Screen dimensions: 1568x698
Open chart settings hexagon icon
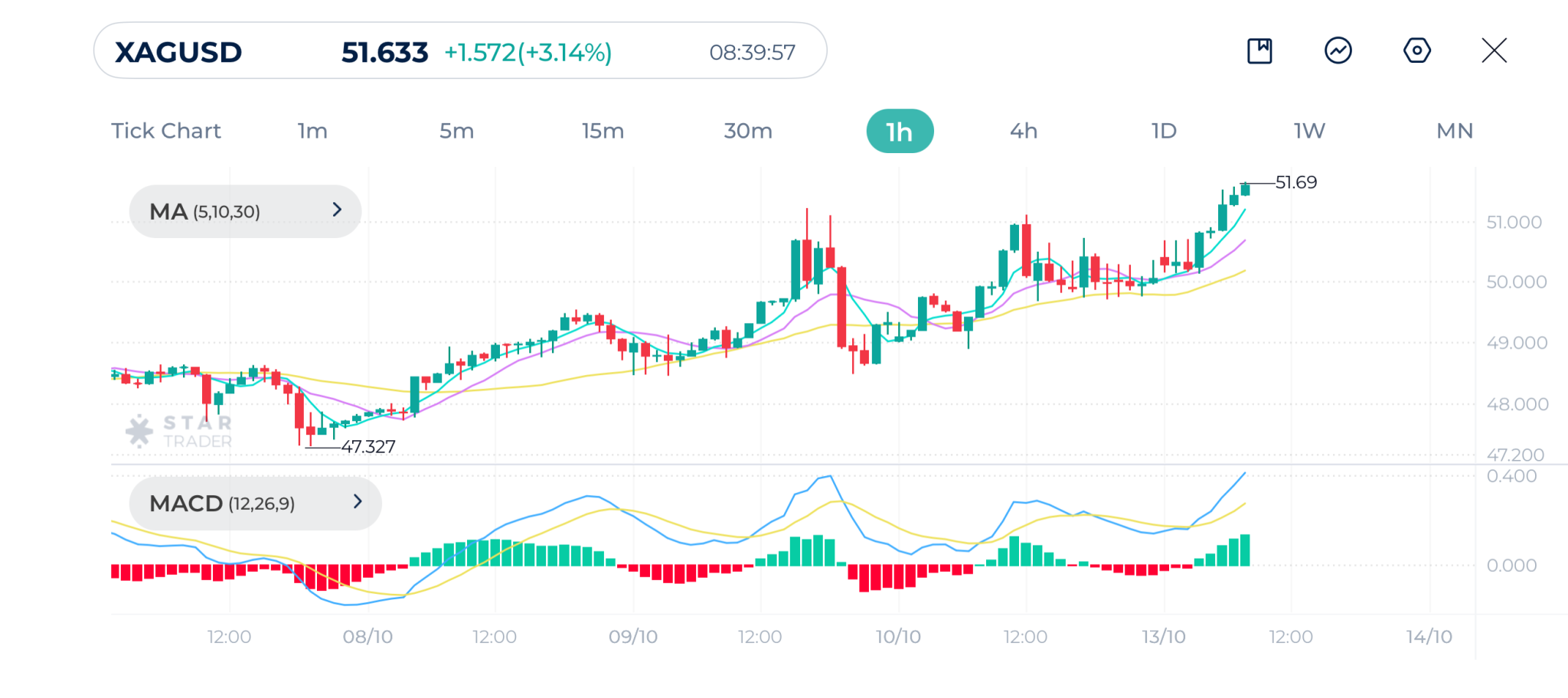click(1416, 51)
